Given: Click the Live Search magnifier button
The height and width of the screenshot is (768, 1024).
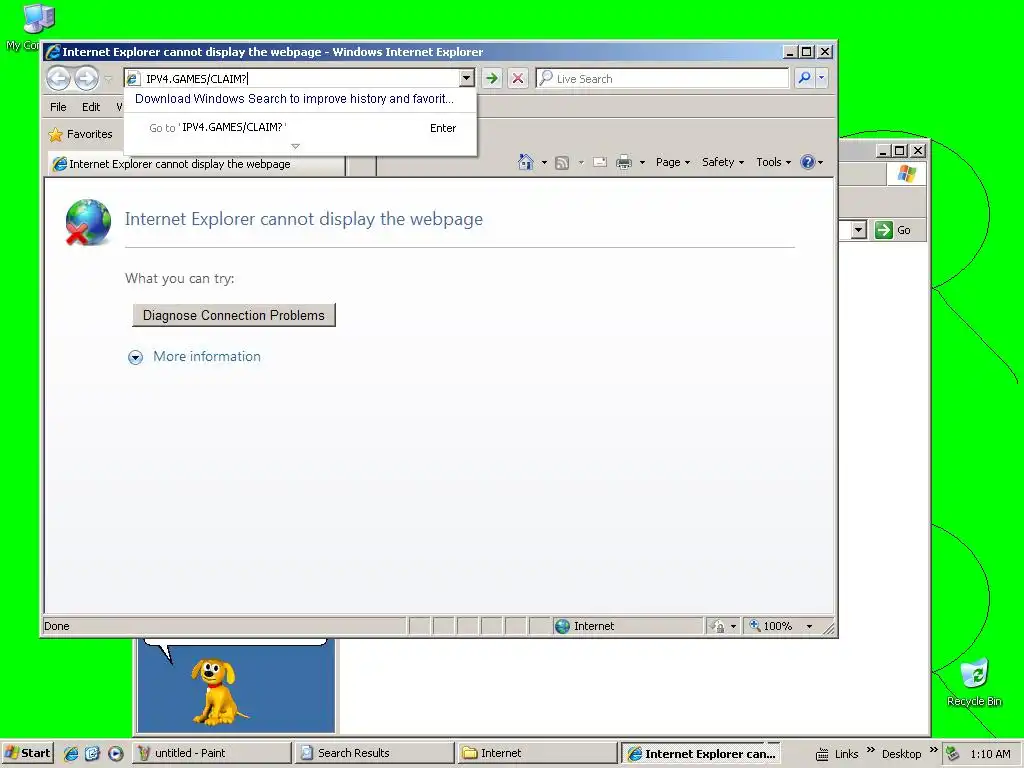Looking at the screenshot, I should (x=805, y=78).
